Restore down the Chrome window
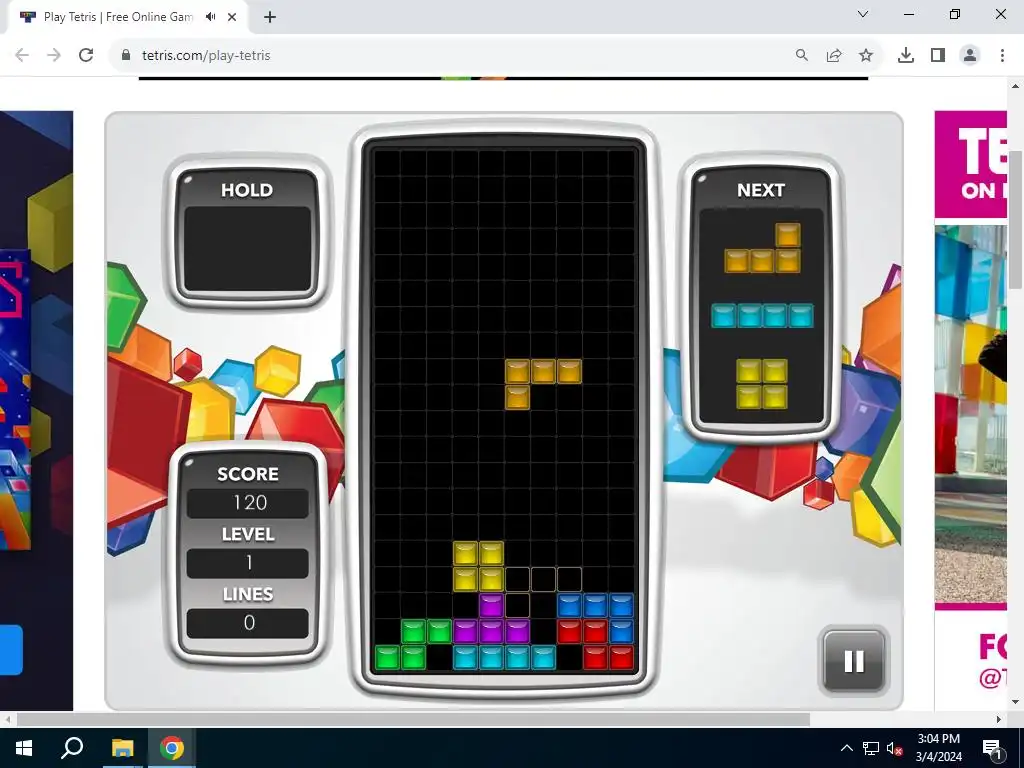This screenshot has width=1024, height=768. click(x=955, y=14)
